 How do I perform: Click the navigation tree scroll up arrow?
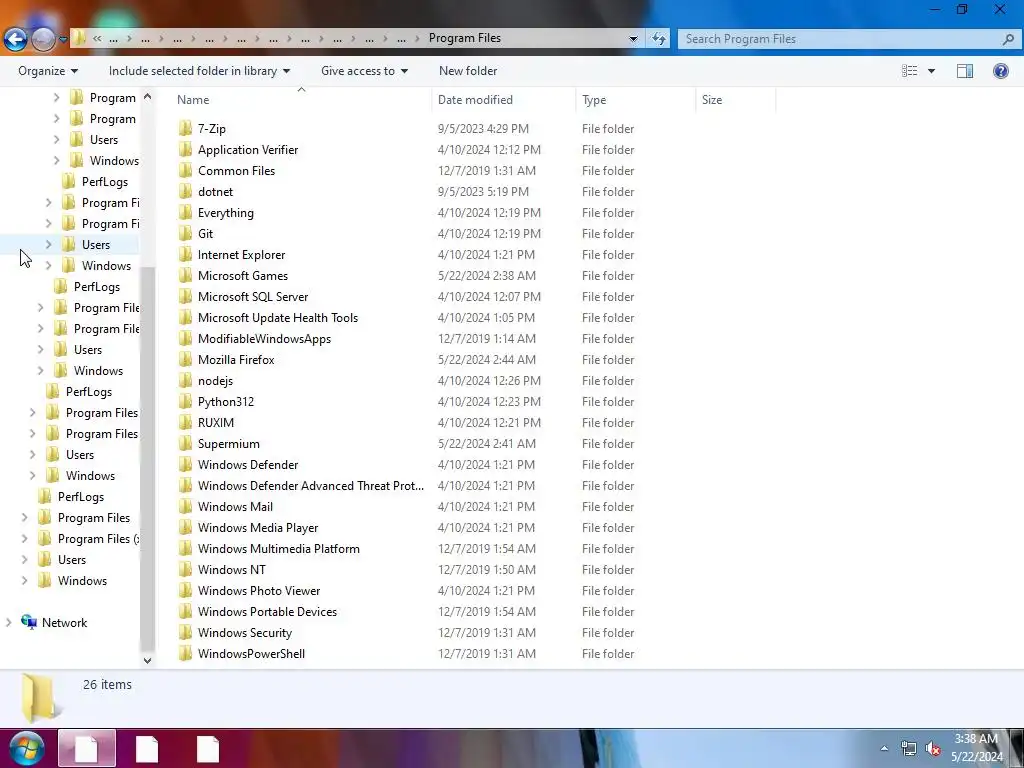click(148, 97)
